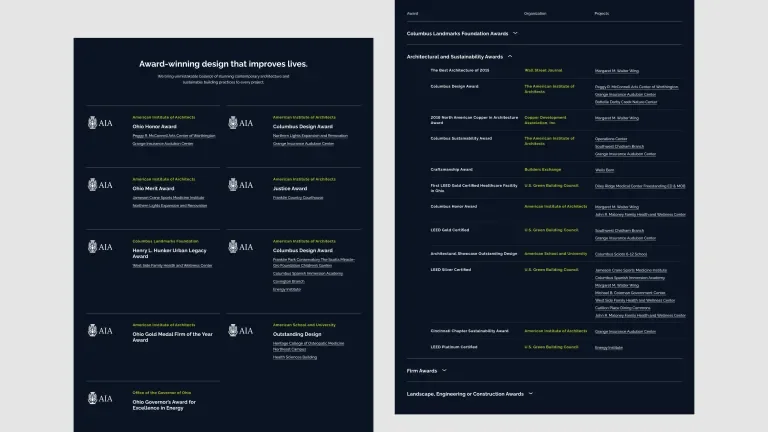Collapse Architectural and Sustainability Awards chevron
Screen dimensions: 768x432
[x=510, y=56]
